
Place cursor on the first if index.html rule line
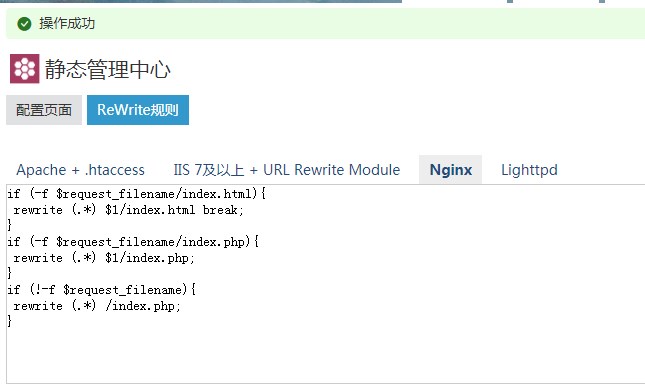point(137,194)
